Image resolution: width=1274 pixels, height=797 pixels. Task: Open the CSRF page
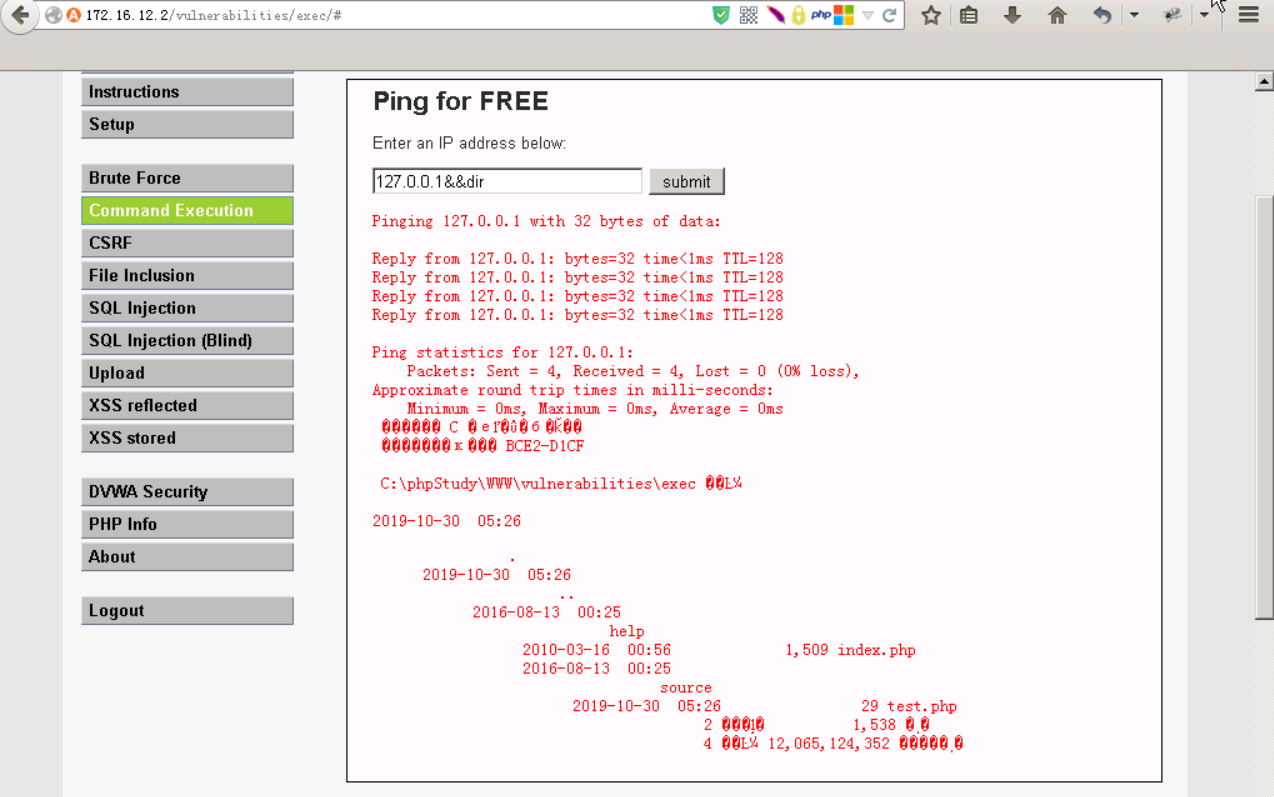tap(187, 243)
